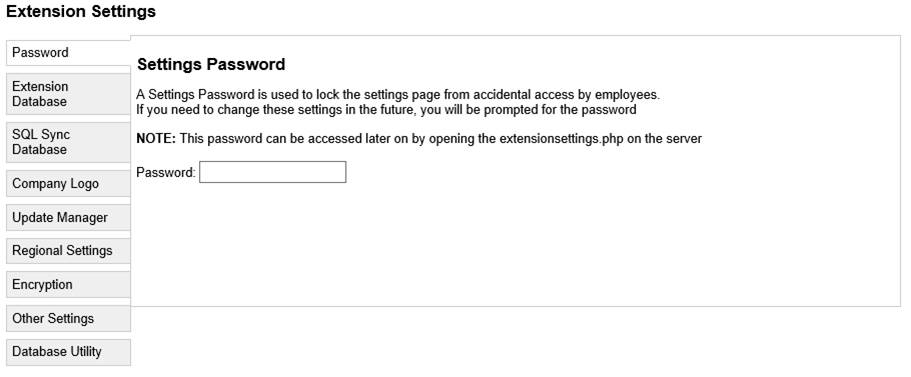
Task: Open the Company Logo tab
Action: tap(68, 184)
